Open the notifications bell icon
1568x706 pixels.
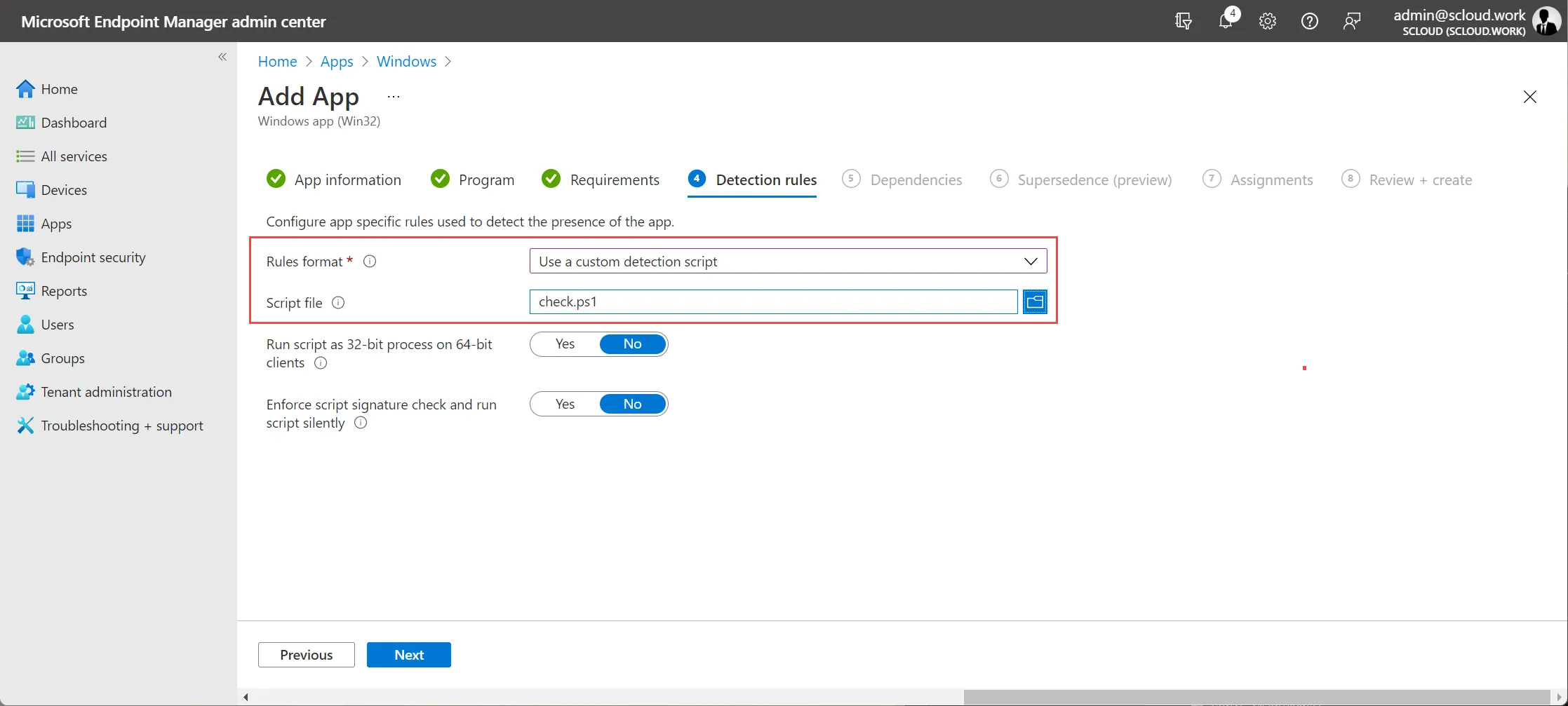pyautogui.click(x=1226, y=21)
